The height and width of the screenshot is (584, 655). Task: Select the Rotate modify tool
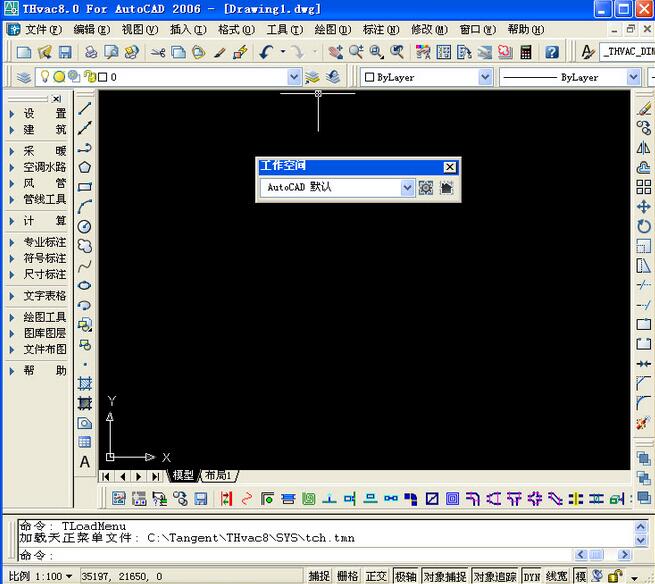click(644, 226)
